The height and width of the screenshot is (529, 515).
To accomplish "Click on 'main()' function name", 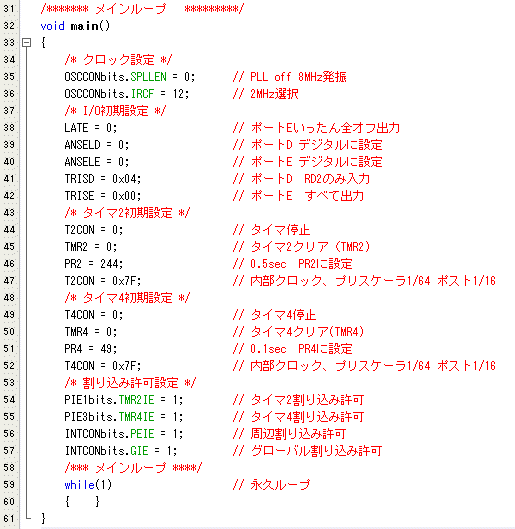I will (90, 26).
